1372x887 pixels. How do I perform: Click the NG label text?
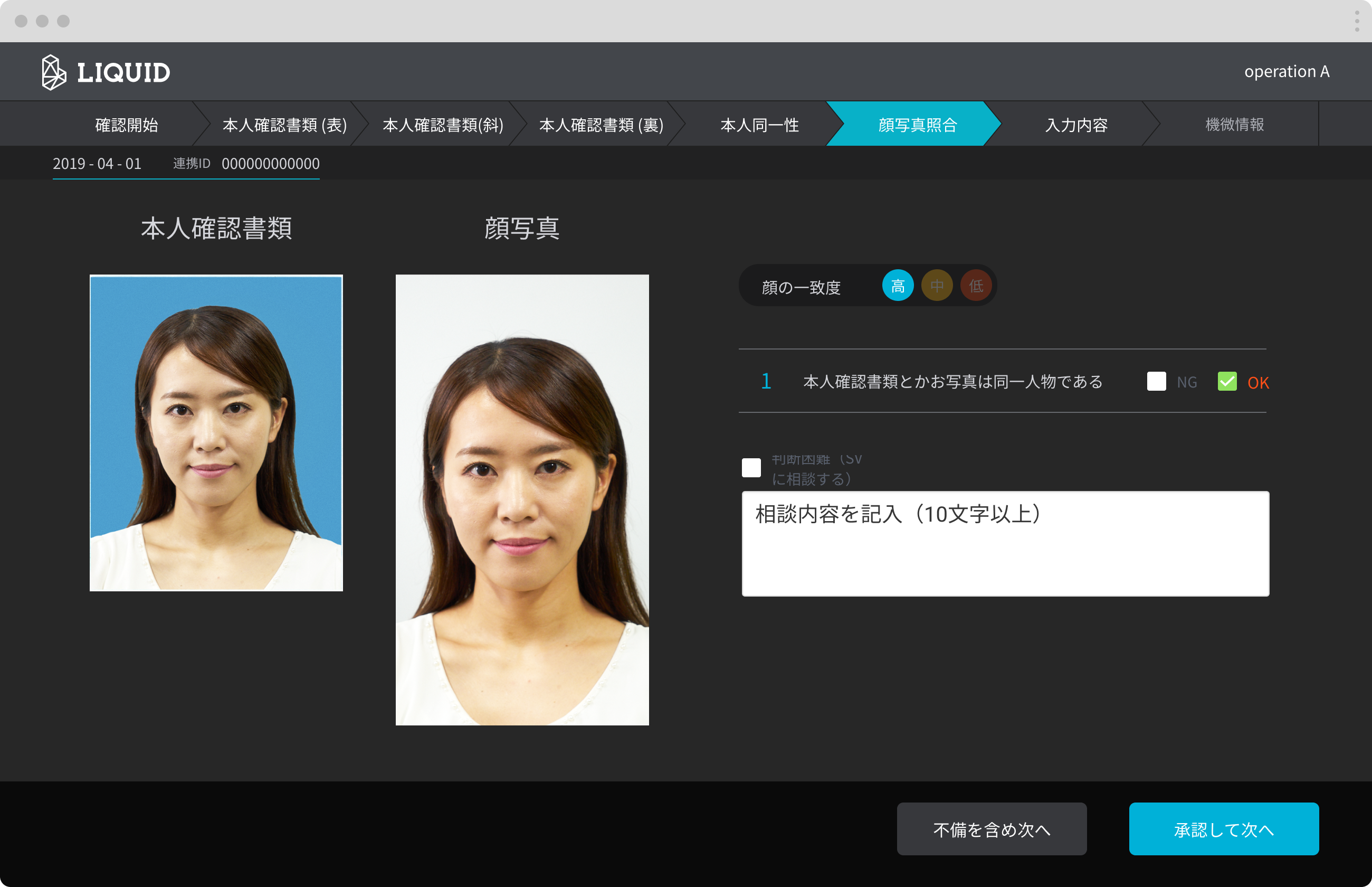pos(1187,382)
